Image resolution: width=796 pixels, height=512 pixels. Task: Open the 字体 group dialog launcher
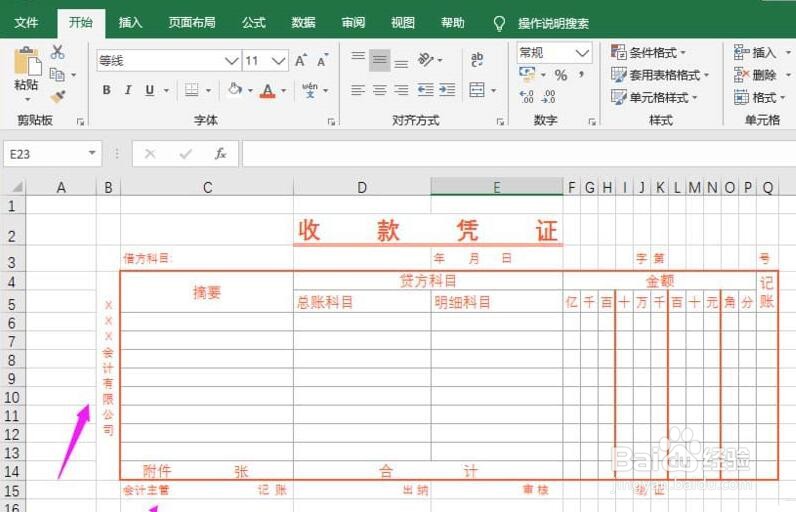331,122
